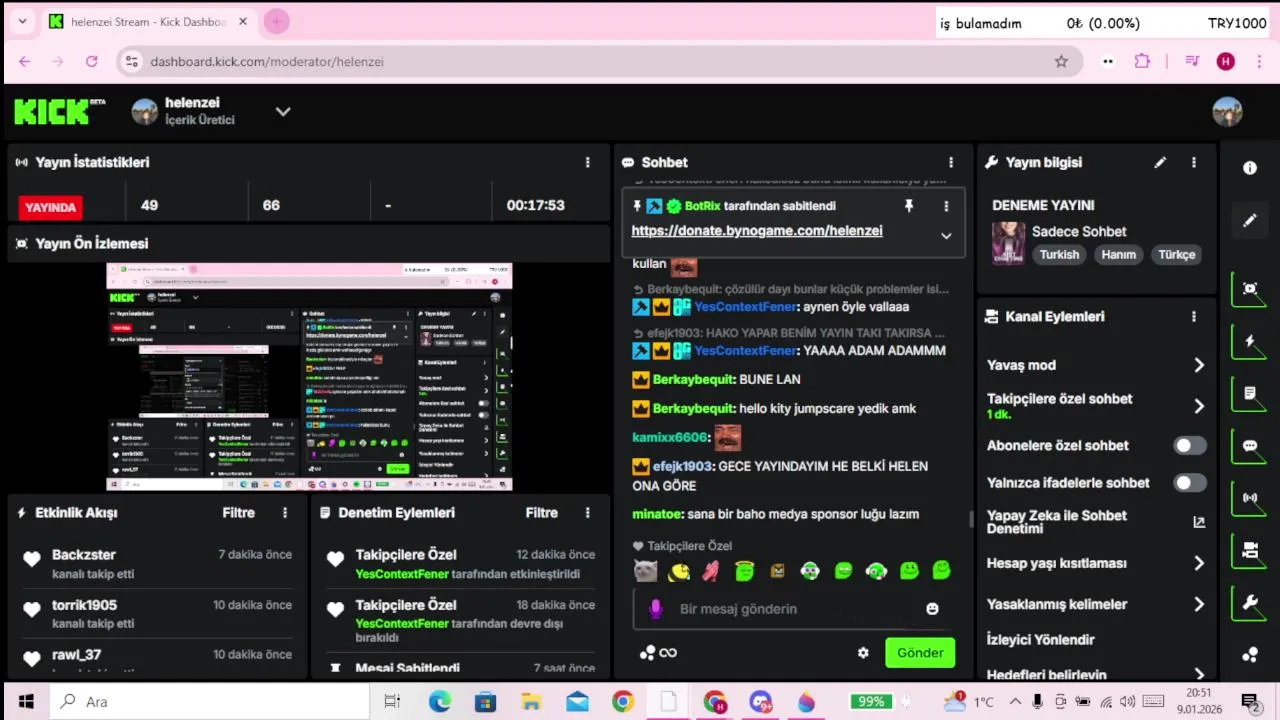Open the pinned message three-dot menu
Image resolution: width=1280 pixels, height=720 pixels.
(x=946, y=206)
